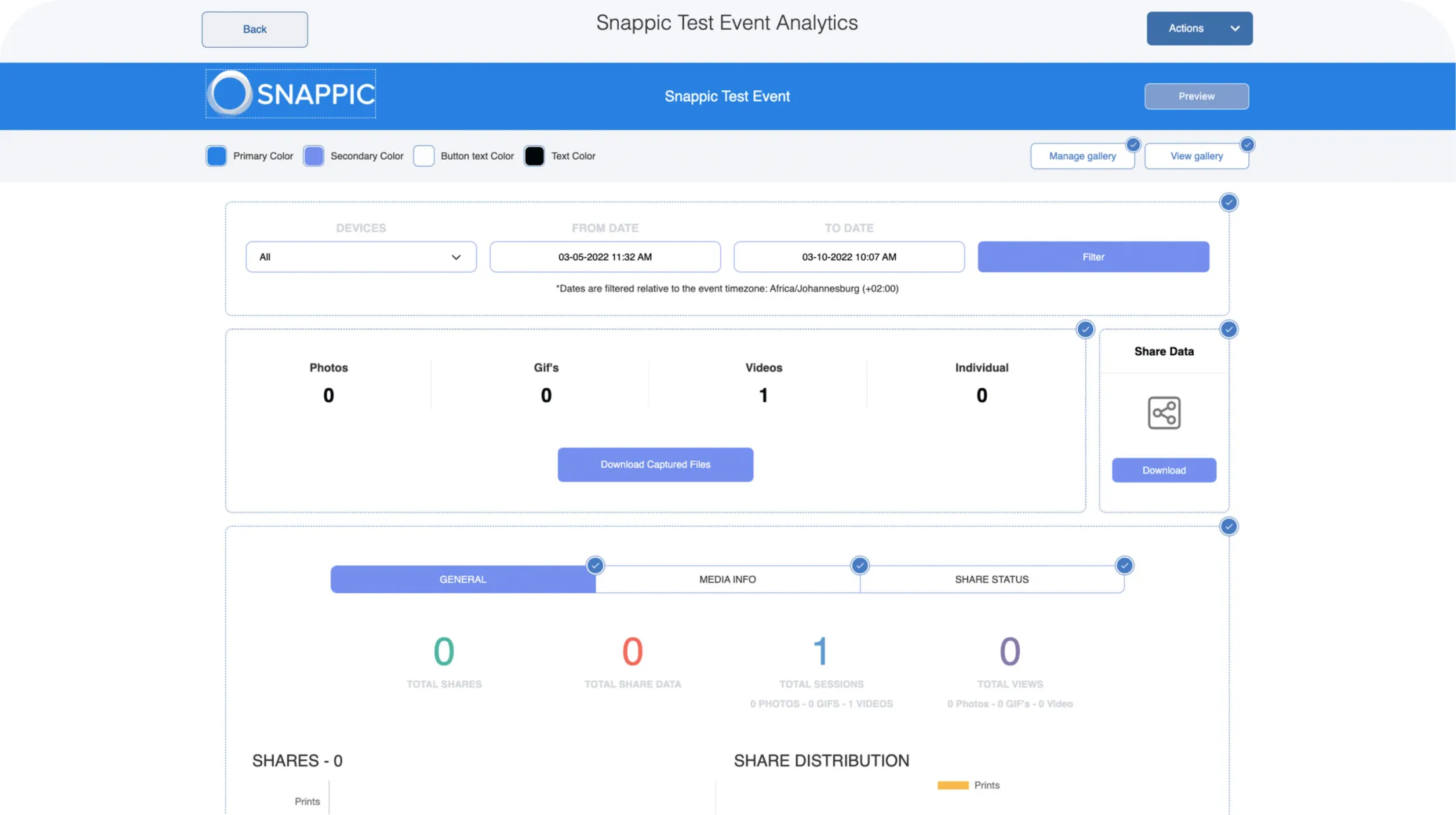The height and width of the screenshot is (815, 1456).
Task: Go back using the Back button
Action: [255, 30]
